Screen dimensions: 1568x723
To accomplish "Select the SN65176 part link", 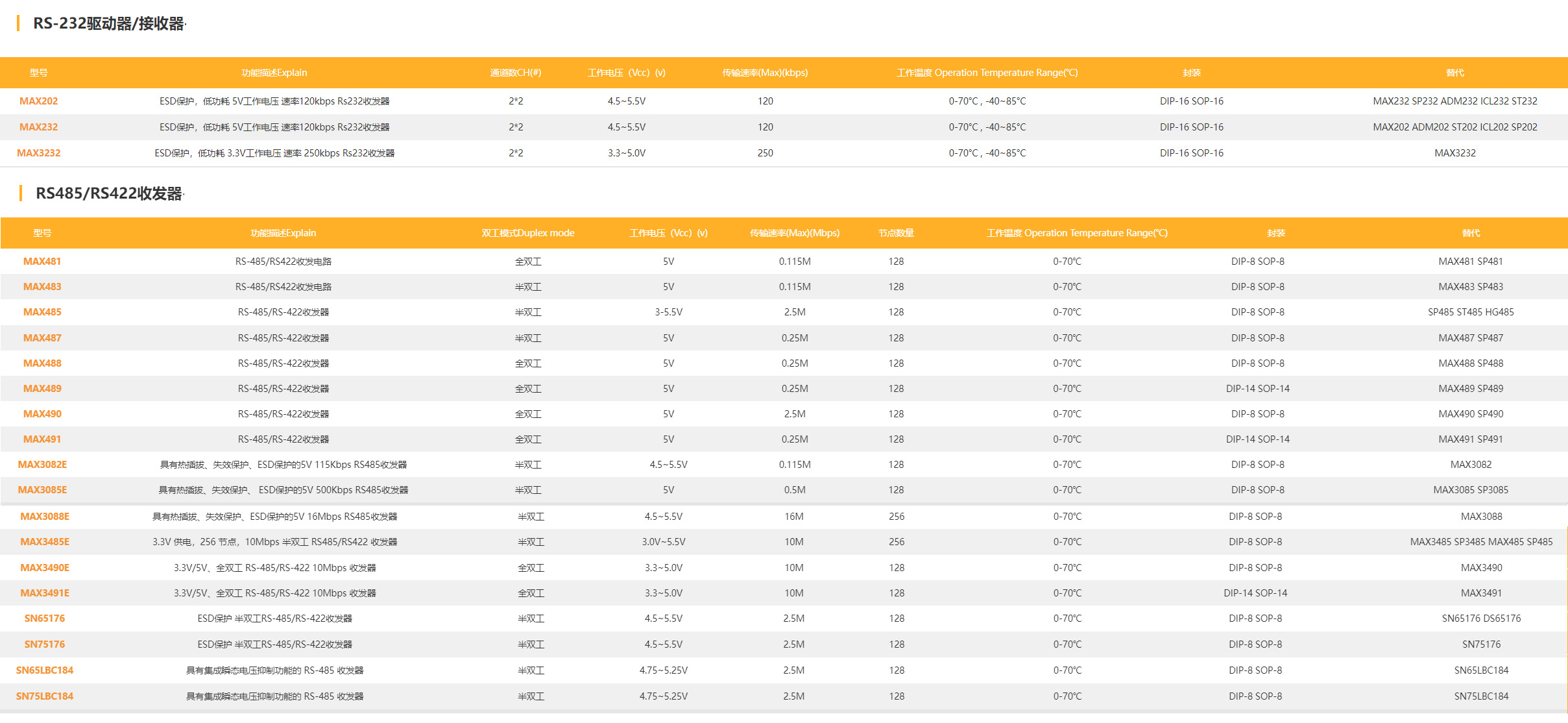I will (x=45, y=619).
